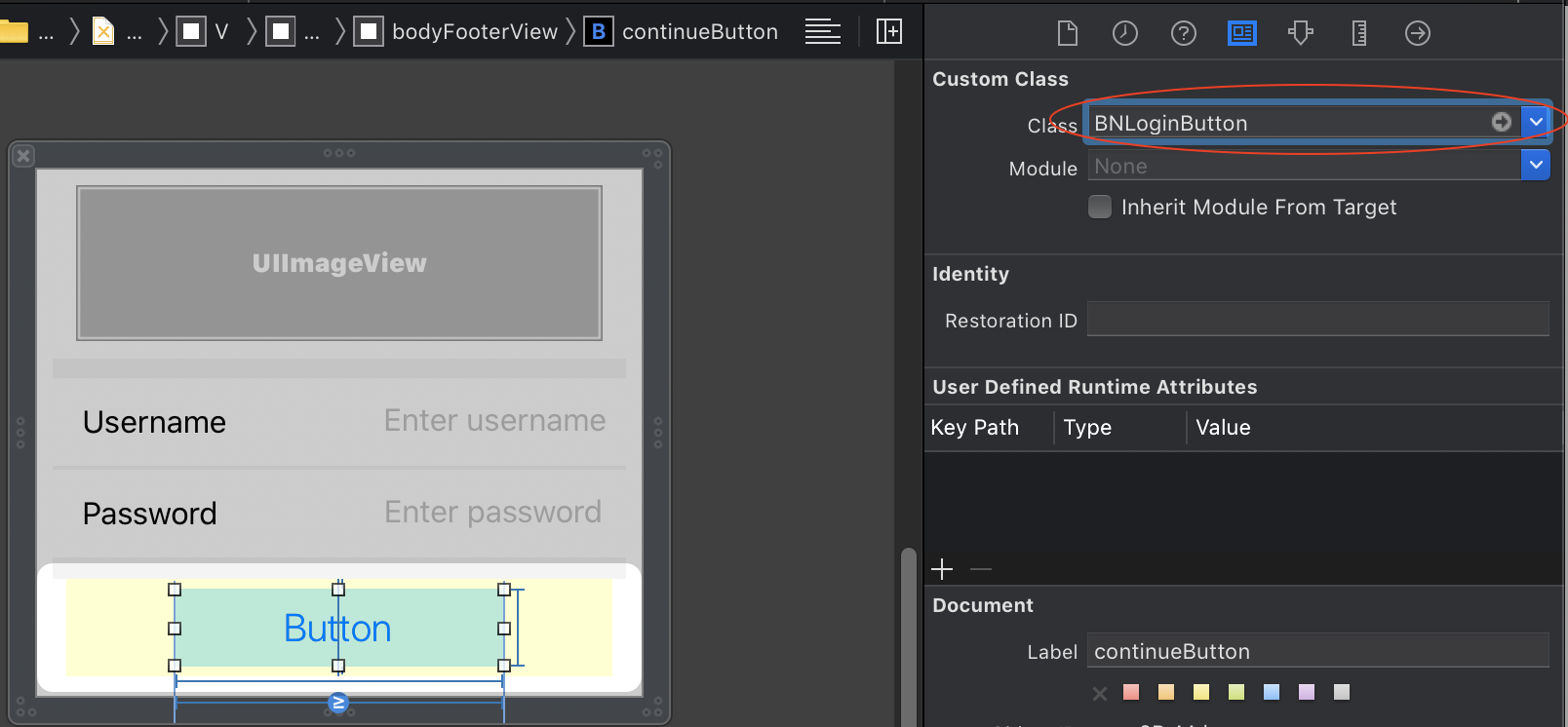This screenshot has height=727, width=1568.
Task: Open the History inspector tab
Action: coord(1125,33)
